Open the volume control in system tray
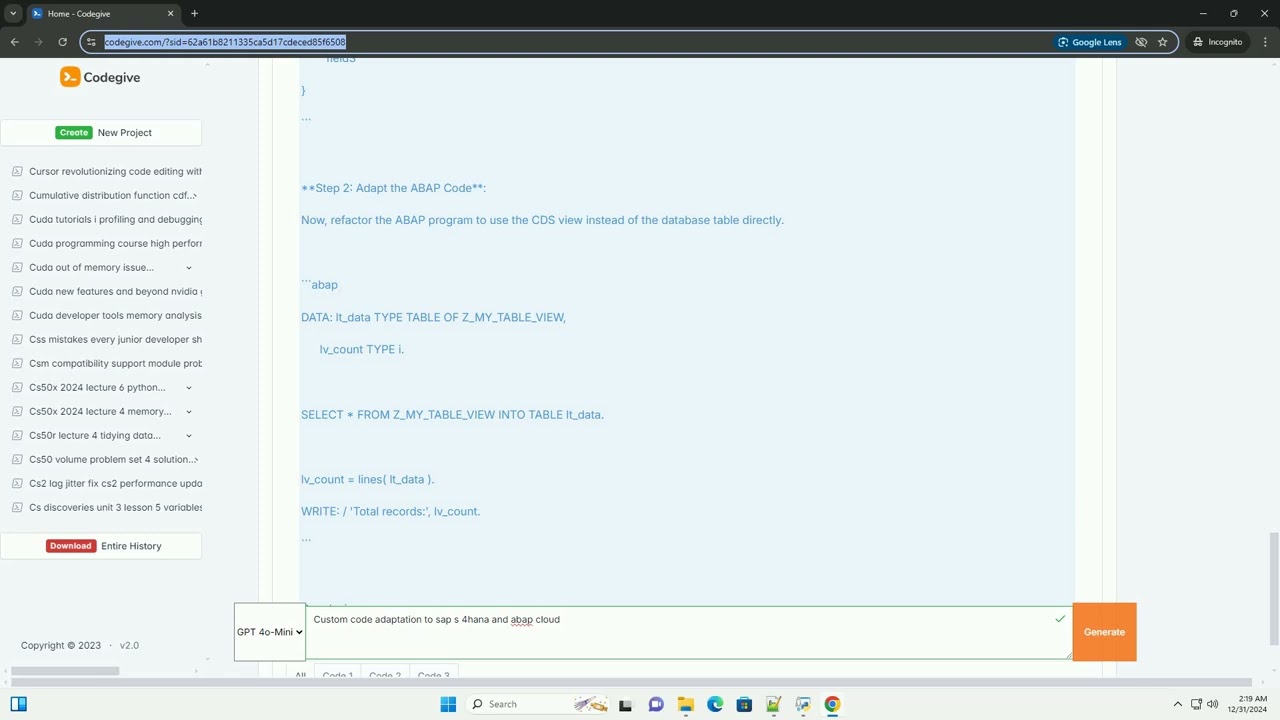 pos(1213,704)
